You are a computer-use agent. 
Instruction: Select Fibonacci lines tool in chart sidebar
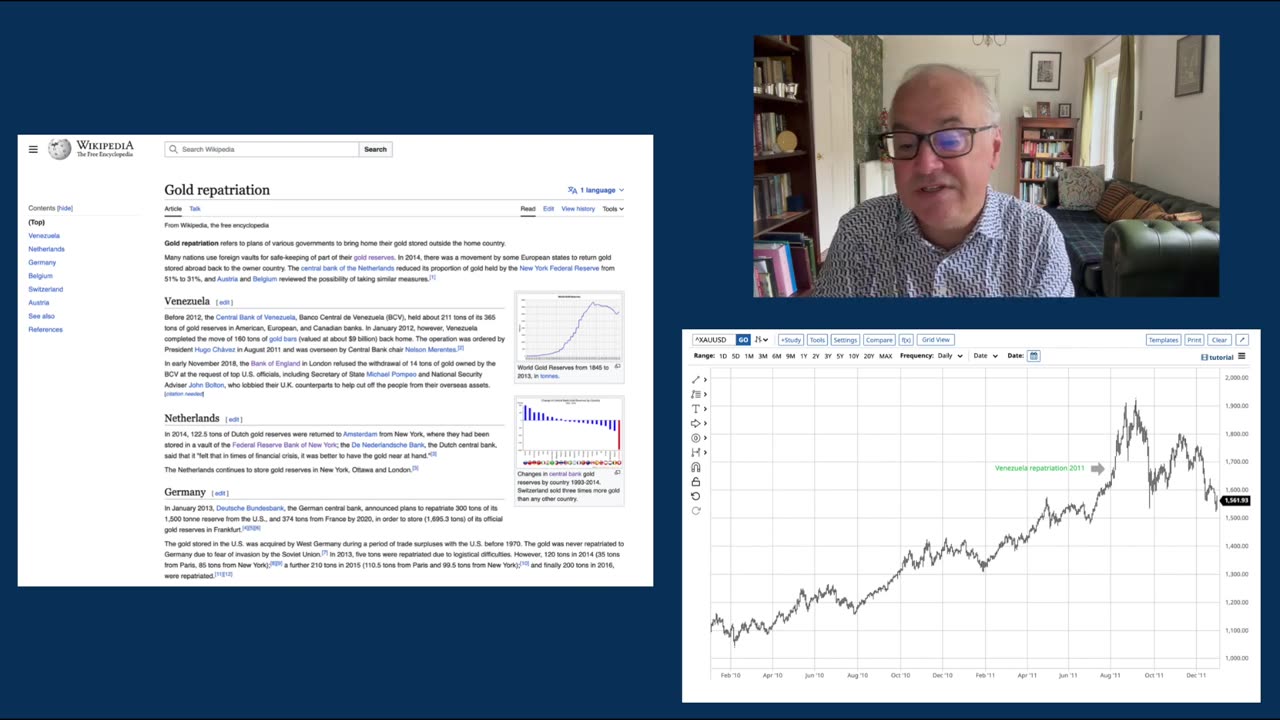(696, 394)
